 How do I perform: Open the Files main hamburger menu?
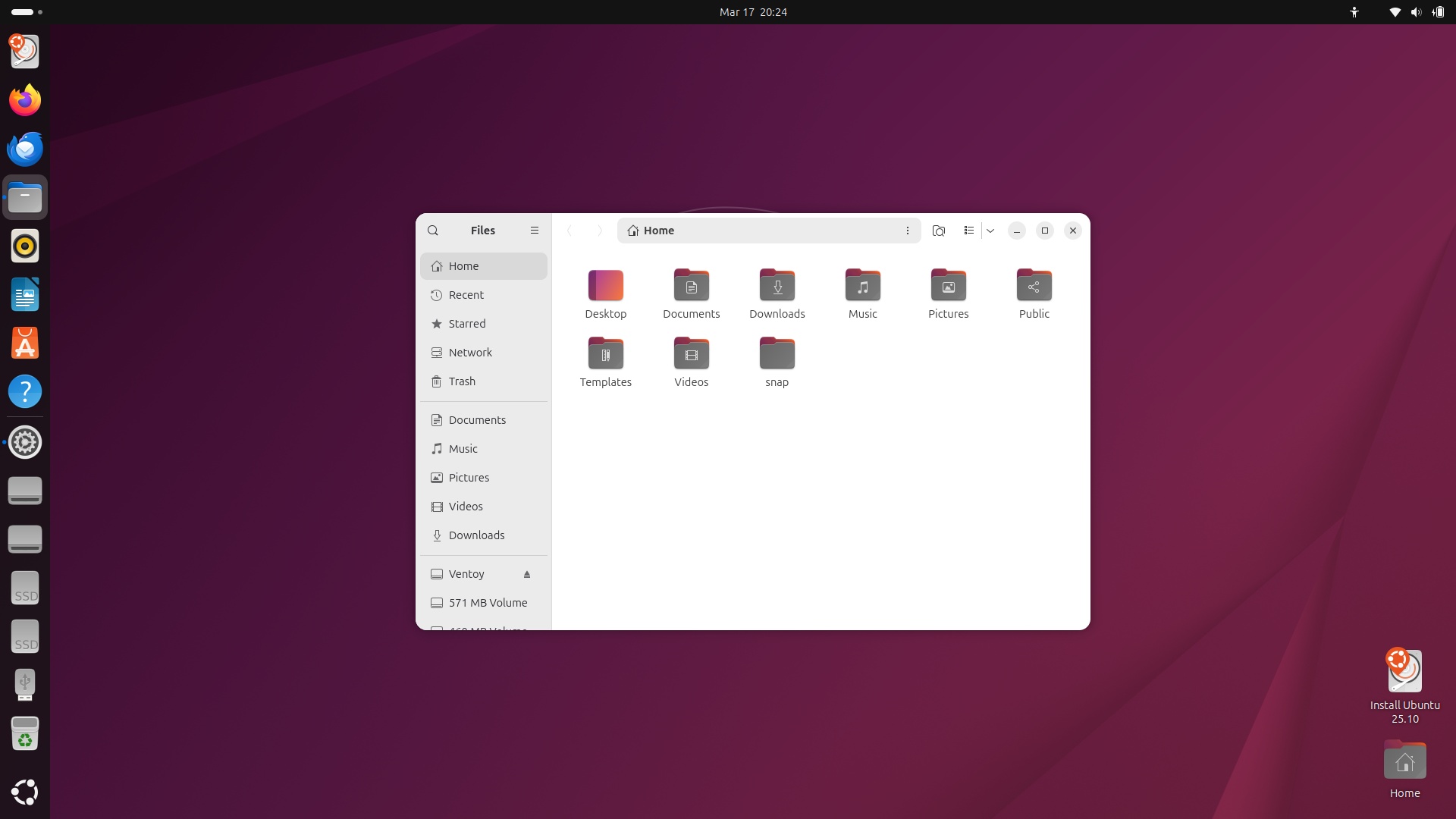(x=535, y=231)
